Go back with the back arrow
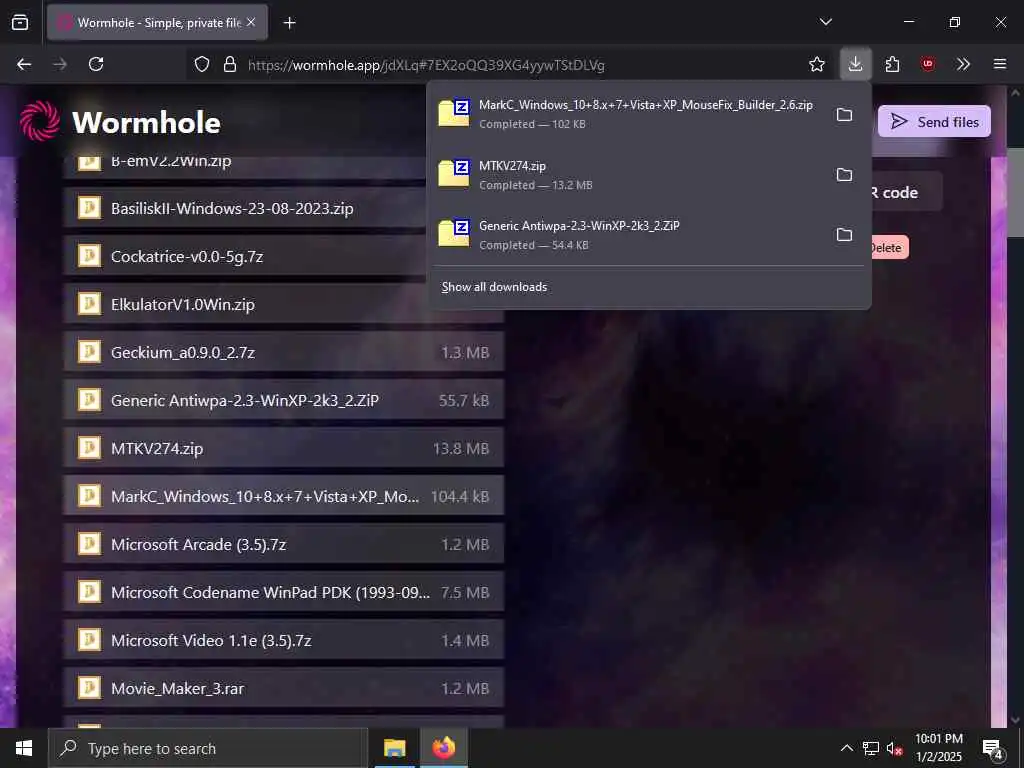The image size is (1024, 768). pos(24,64)
